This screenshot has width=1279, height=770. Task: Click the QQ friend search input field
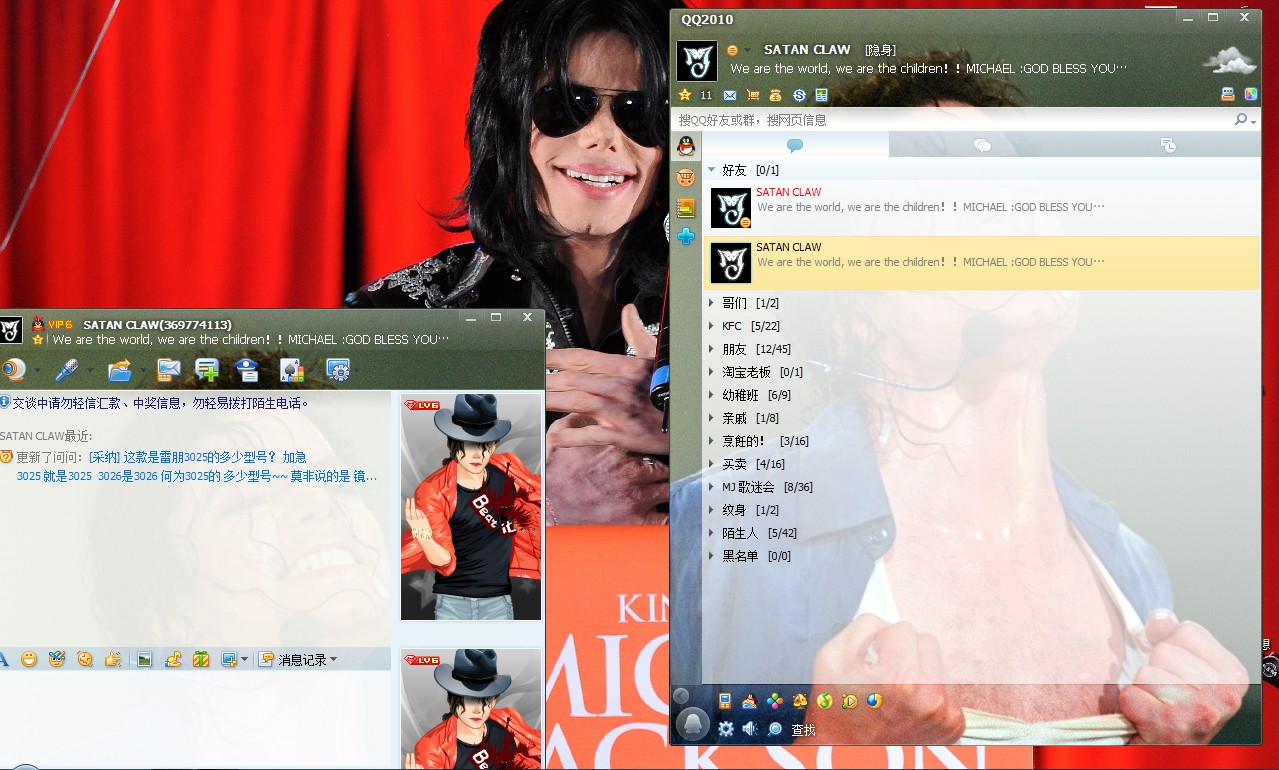tap(950, 120)
